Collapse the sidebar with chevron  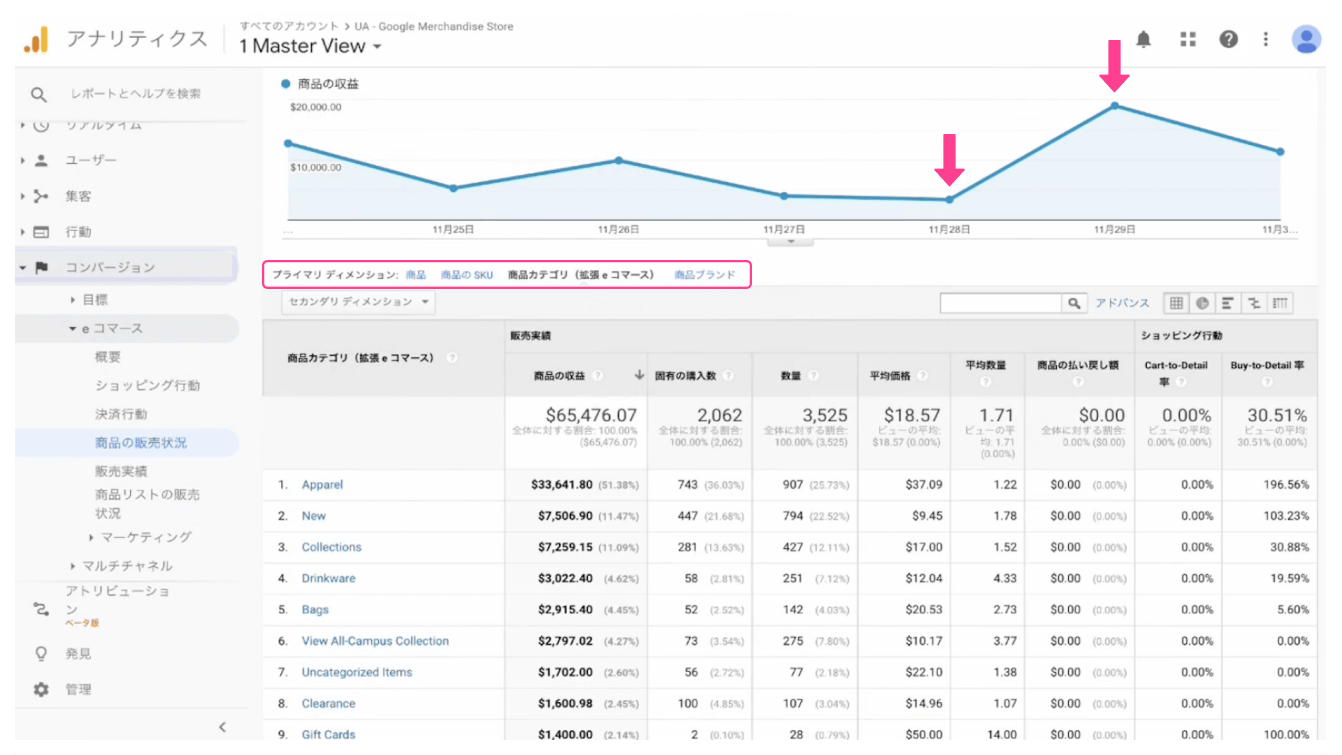click(223, 727)
